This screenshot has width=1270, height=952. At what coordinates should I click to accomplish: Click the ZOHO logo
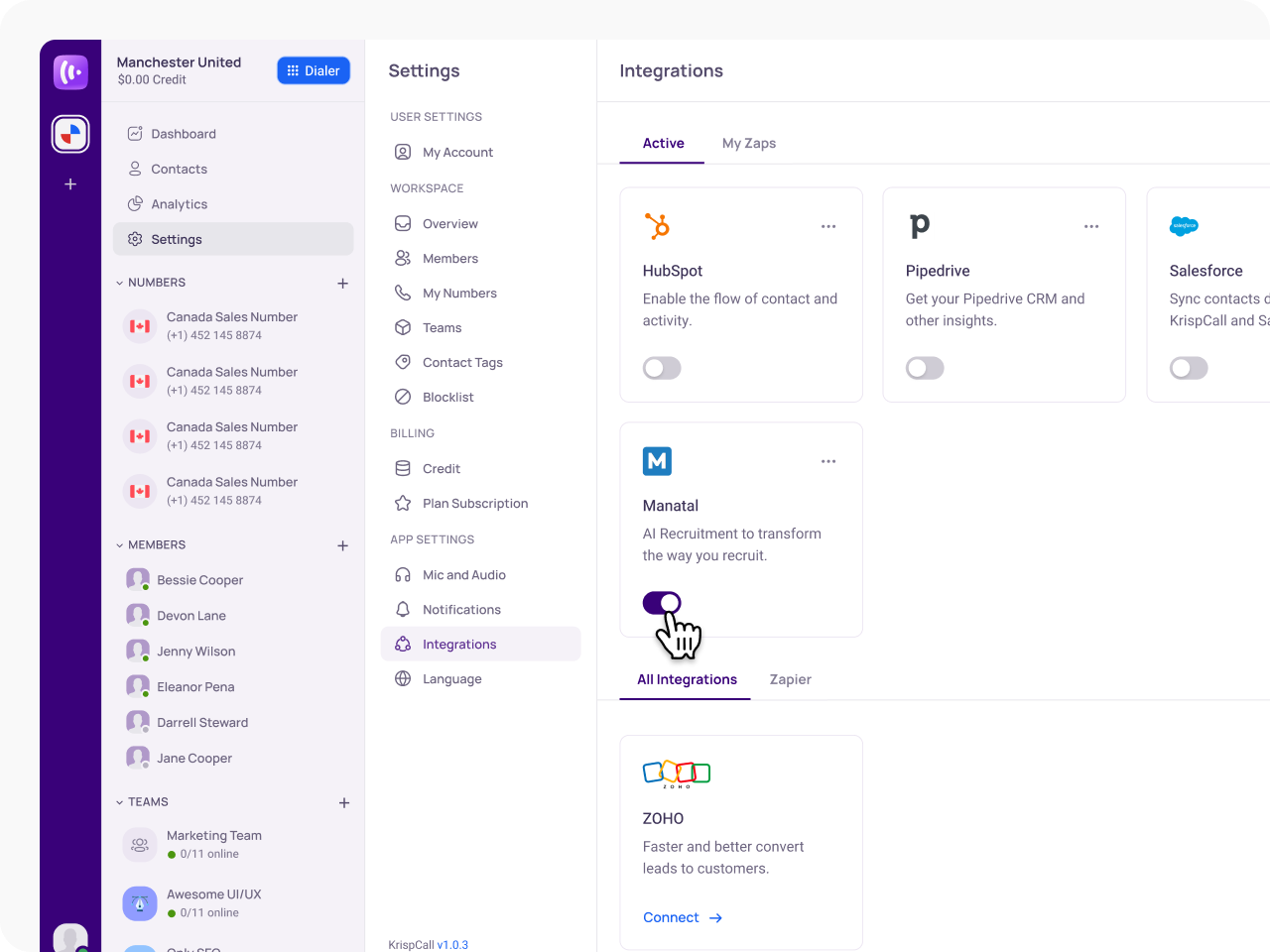point(677,773)
